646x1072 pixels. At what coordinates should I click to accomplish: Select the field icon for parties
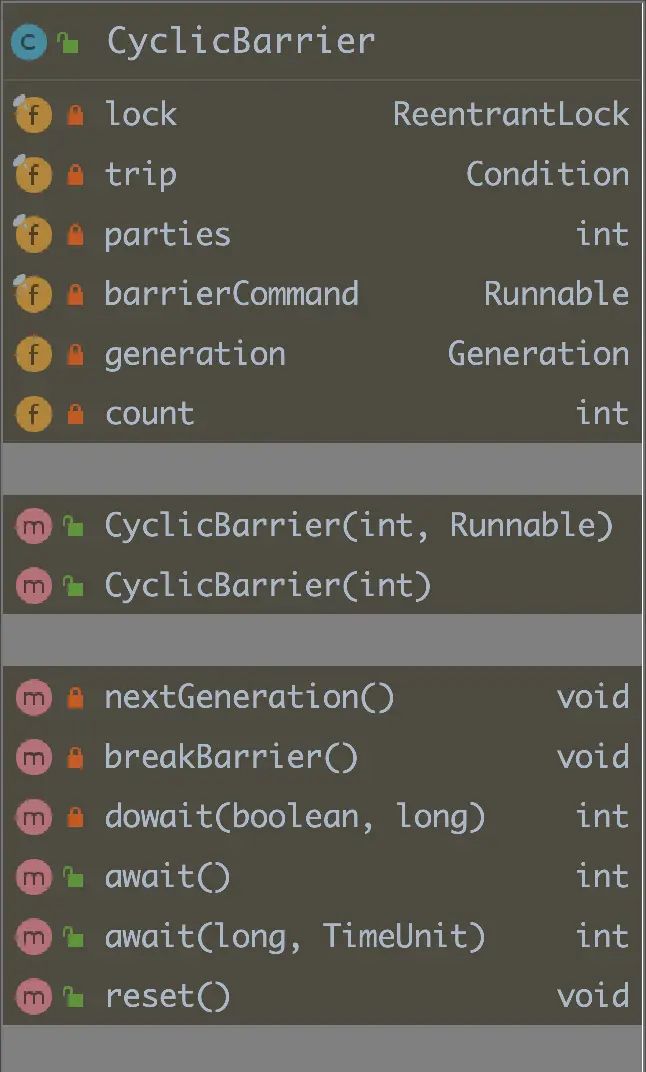pos(31,234)
